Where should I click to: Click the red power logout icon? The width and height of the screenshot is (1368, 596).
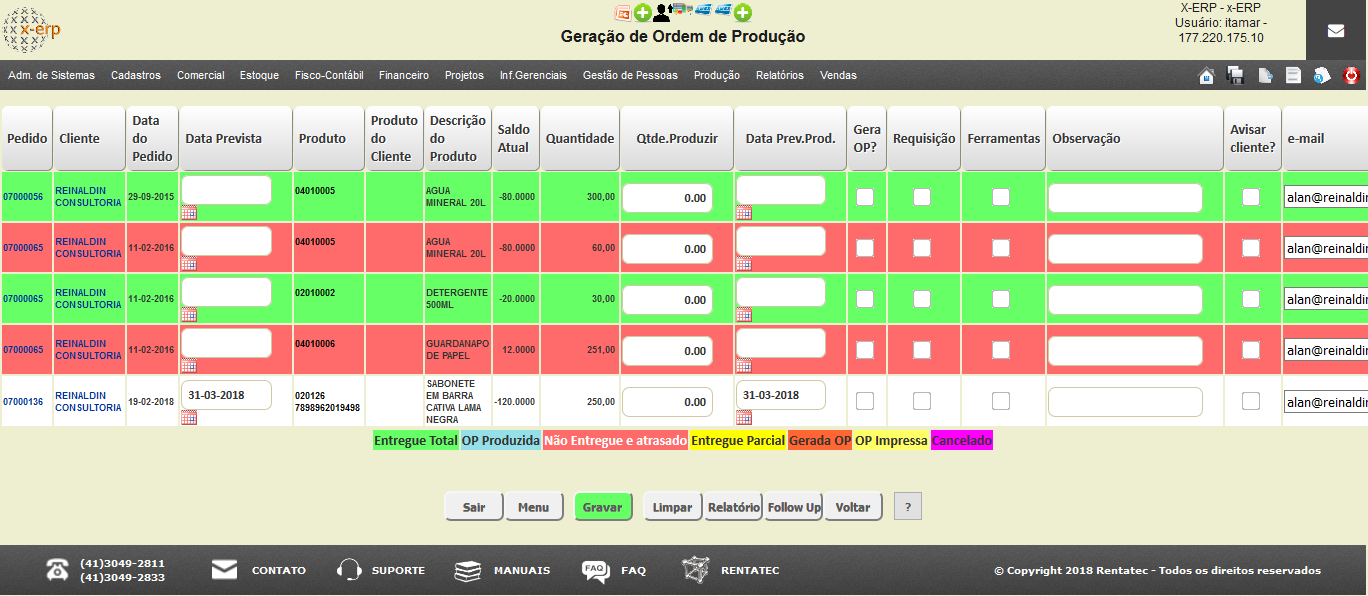[x=1351, y=75]
